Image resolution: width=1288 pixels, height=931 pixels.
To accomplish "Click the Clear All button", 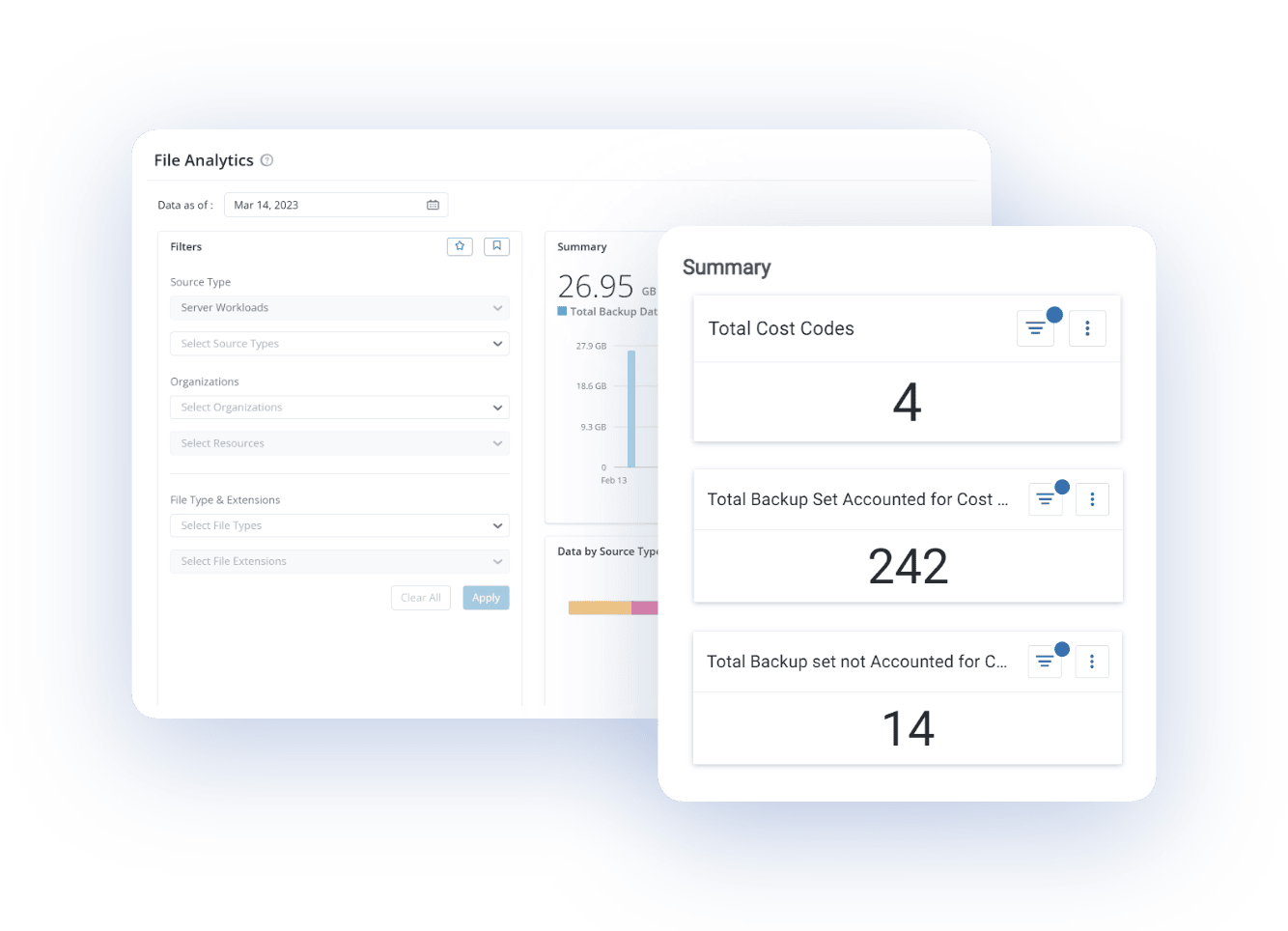I will coord(421,598).
